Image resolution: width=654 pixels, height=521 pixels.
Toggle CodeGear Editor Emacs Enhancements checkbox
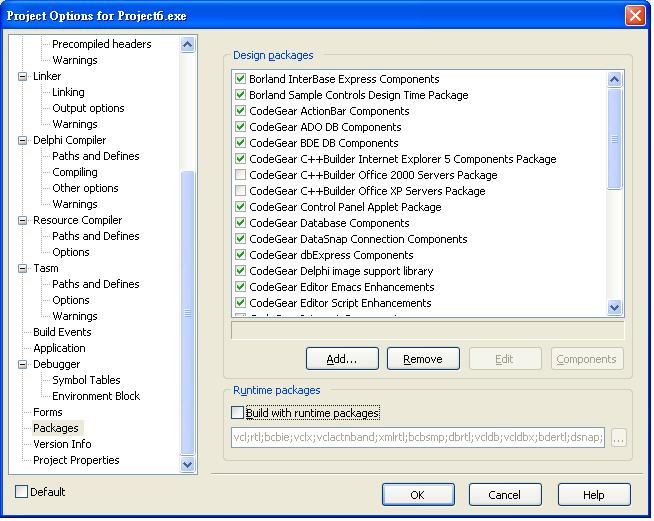[240, 287]
